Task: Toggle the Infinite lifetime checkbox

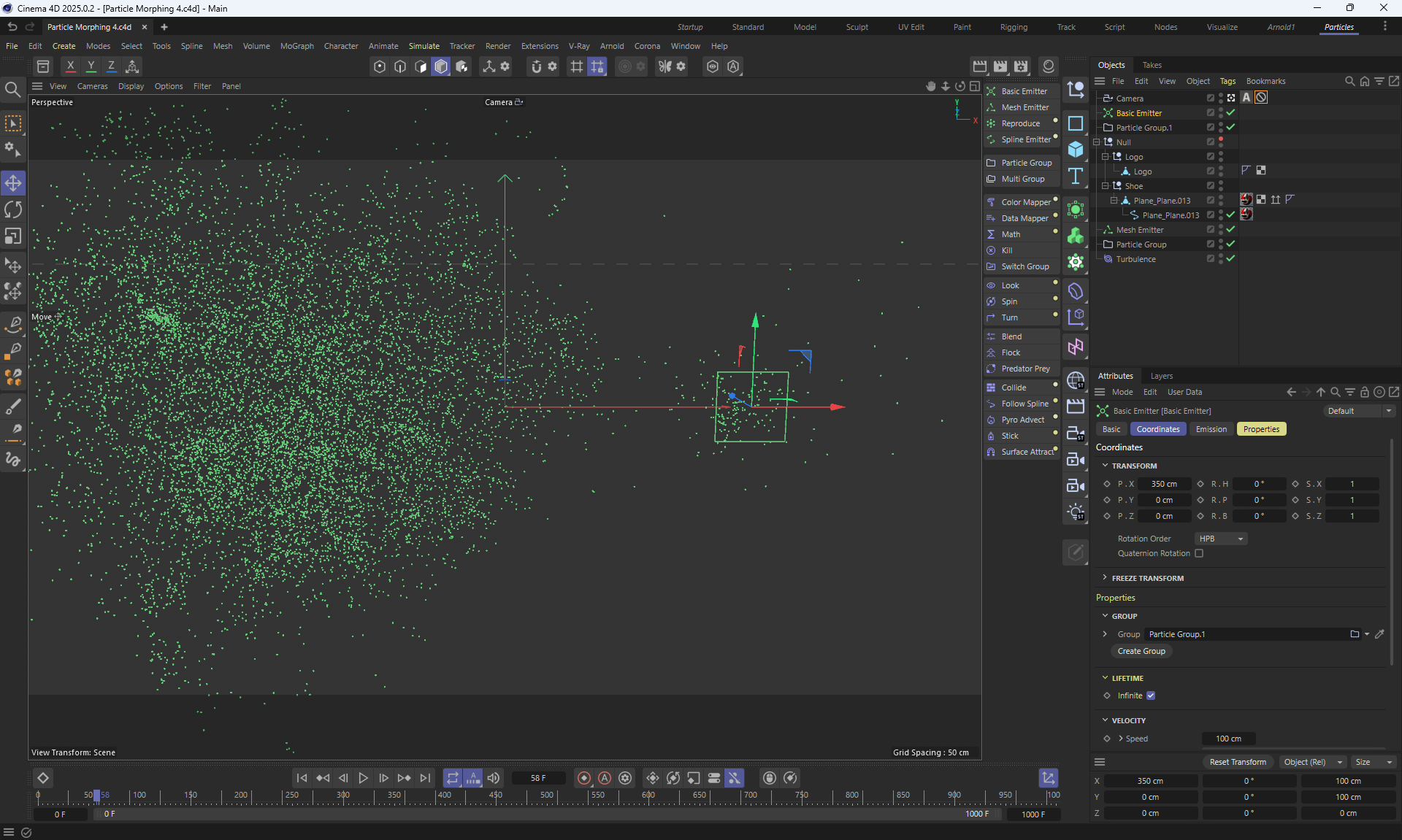Action: [1151, 695]
